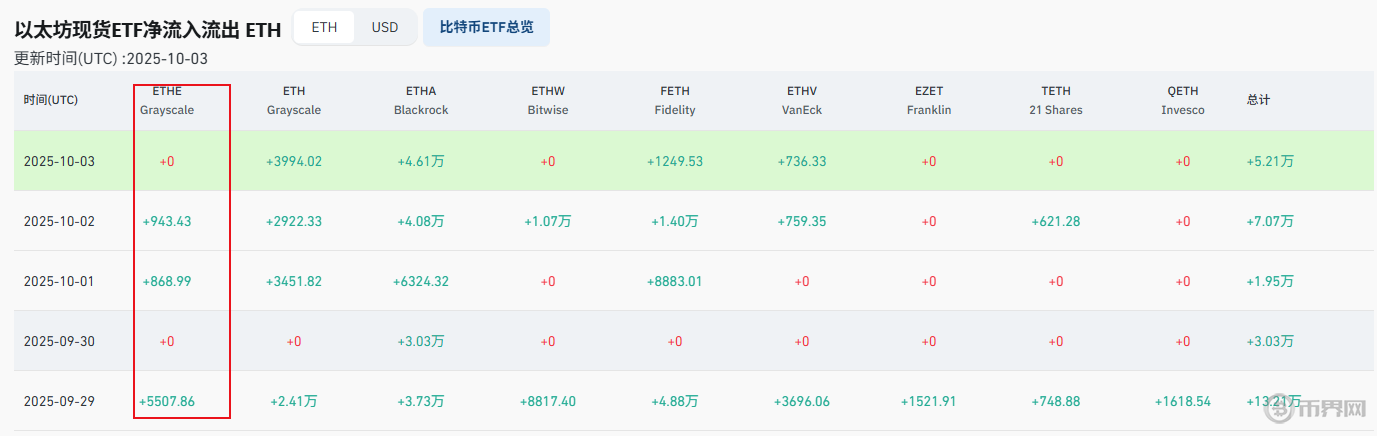Click the ETHA Blackrock column header
The image size is (1377, 436).
pos(421,100)
